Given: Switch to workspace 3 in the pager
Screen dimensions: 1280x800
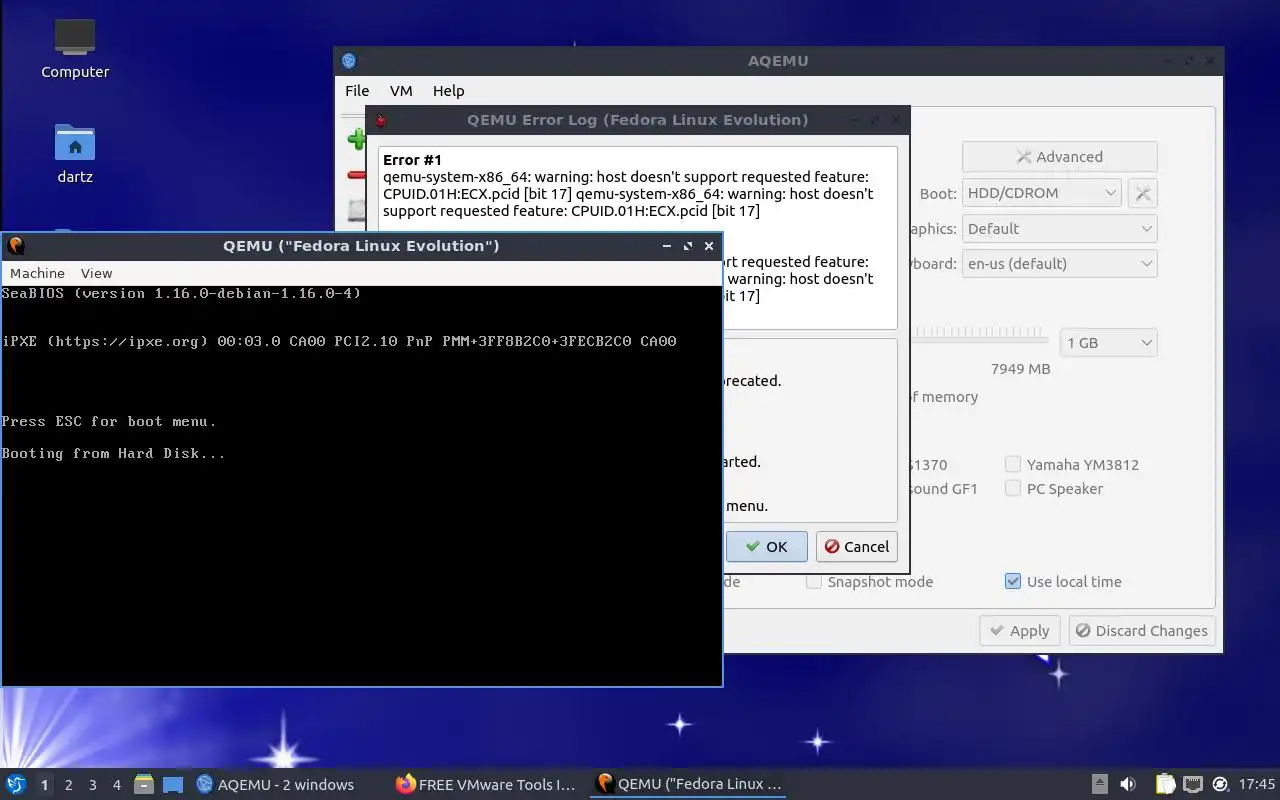Looking at the screenshot, I should click(x=92, y=784).
